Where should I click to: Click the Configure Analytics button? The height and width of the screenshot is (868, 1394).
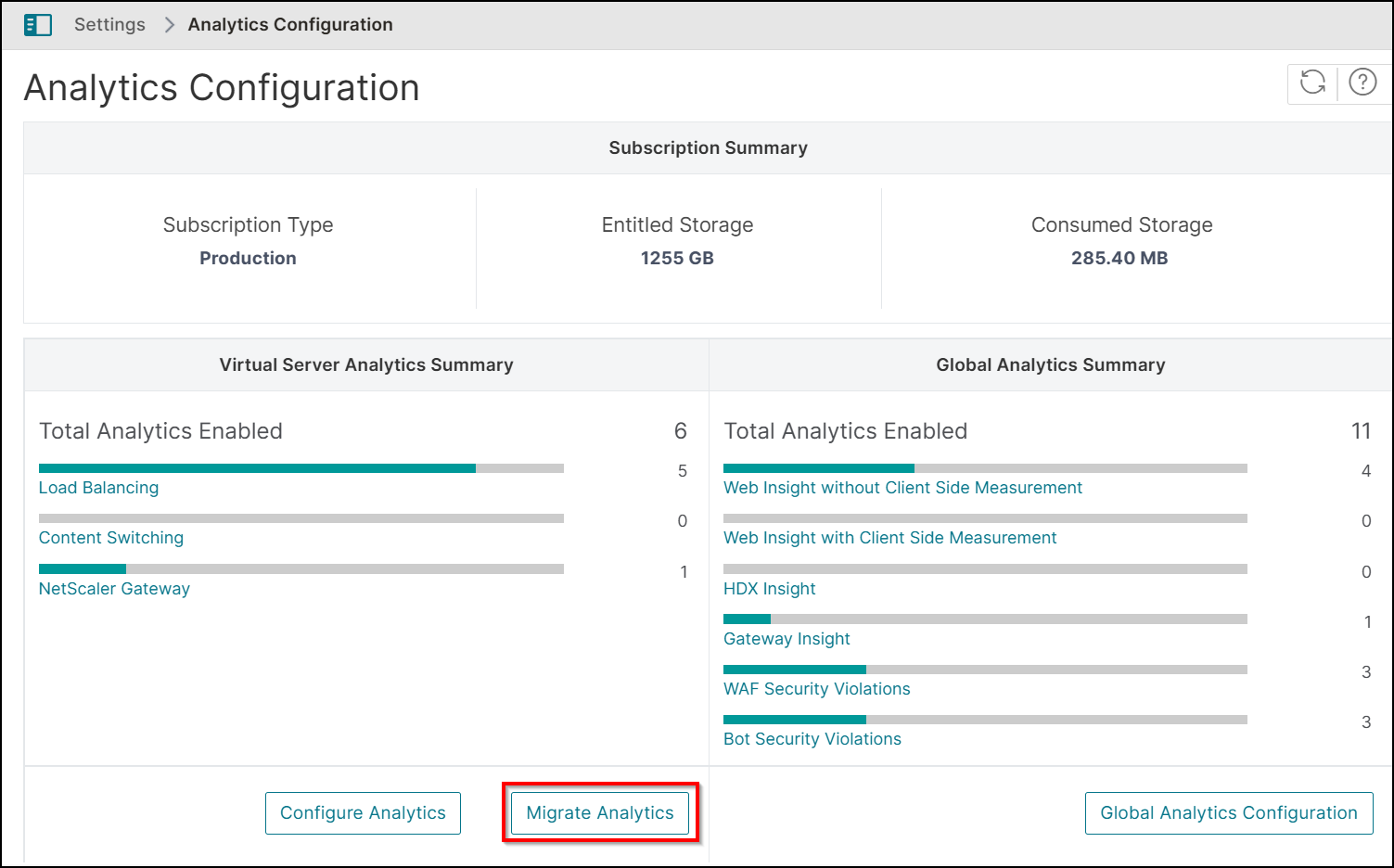pos(363,813)
